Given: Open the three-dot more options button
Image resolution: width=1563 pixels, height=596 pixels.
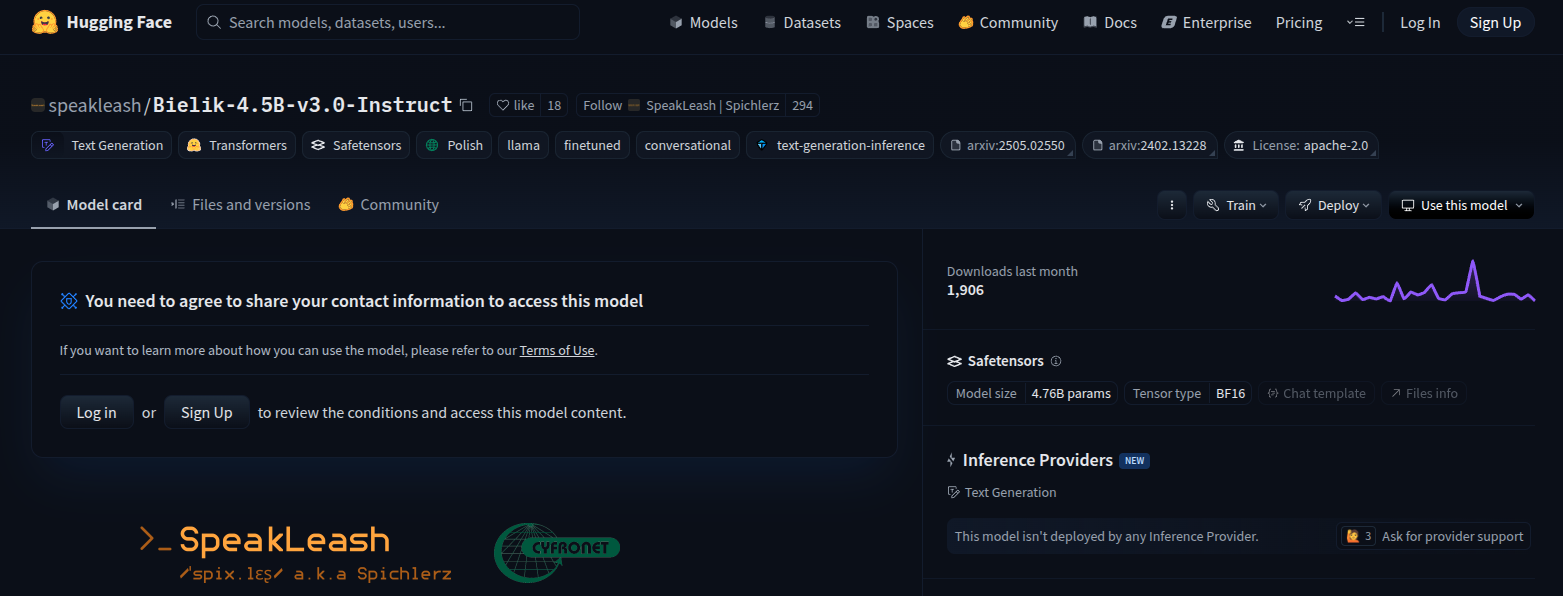Looking at the screenshot, I should 1171,205.
